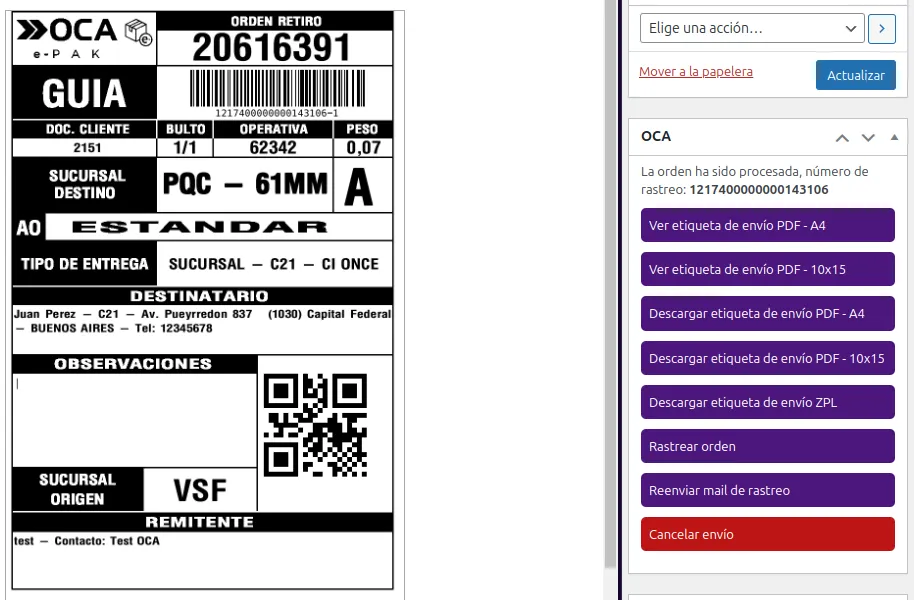Click the tracking number 1217400000000143106

coord(758,189)
